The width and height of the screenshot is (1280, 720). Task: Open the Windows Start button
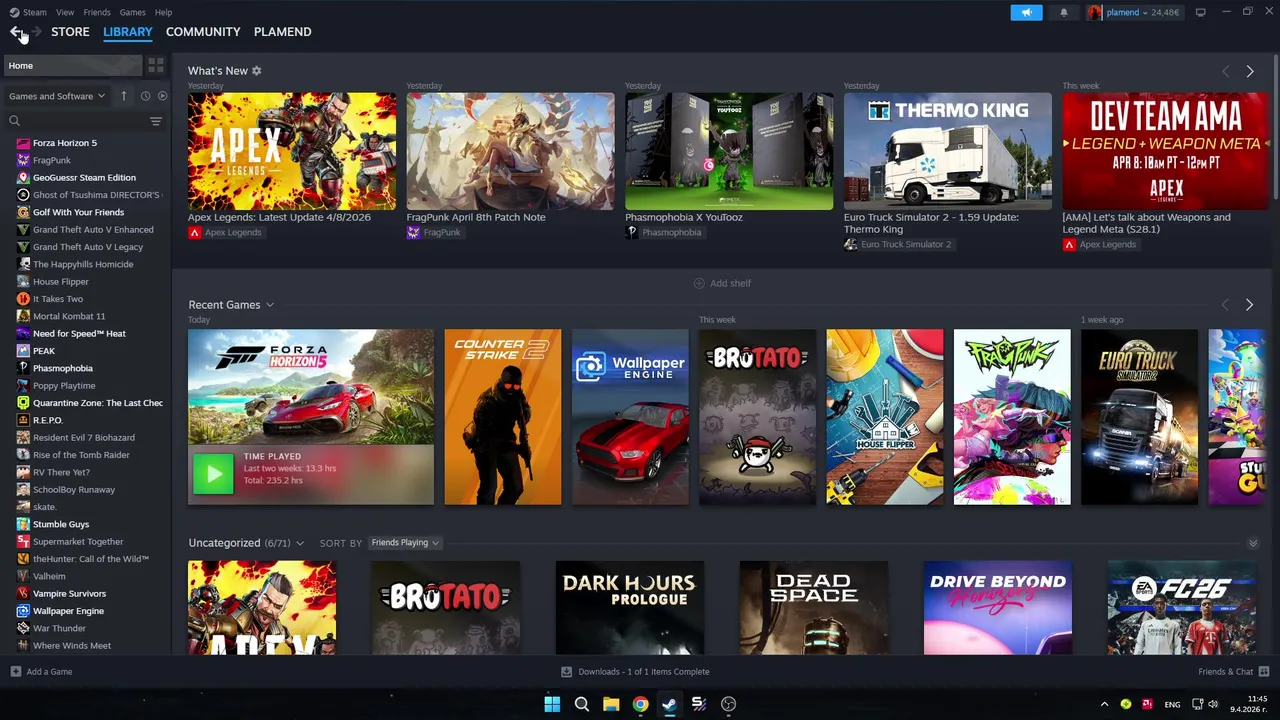coord(552,704)
